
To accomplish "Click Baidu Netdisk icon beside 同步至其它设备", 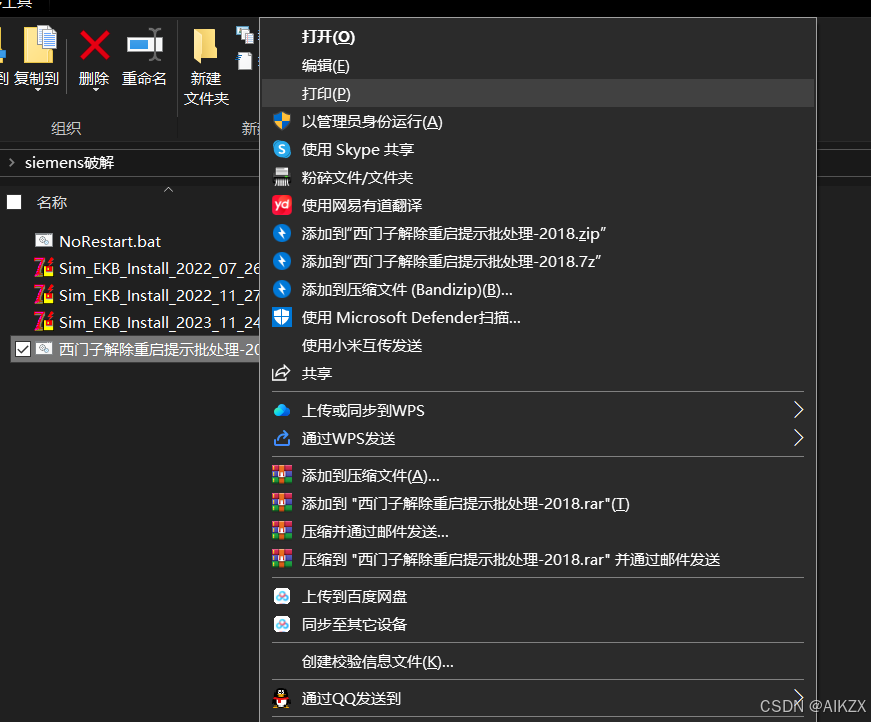I will 282,624.
